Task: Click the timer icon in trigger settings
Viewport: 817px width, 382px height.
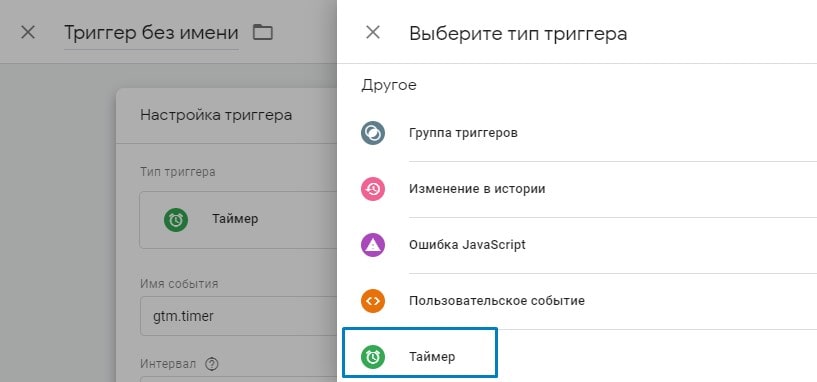Action: [176, 219]
